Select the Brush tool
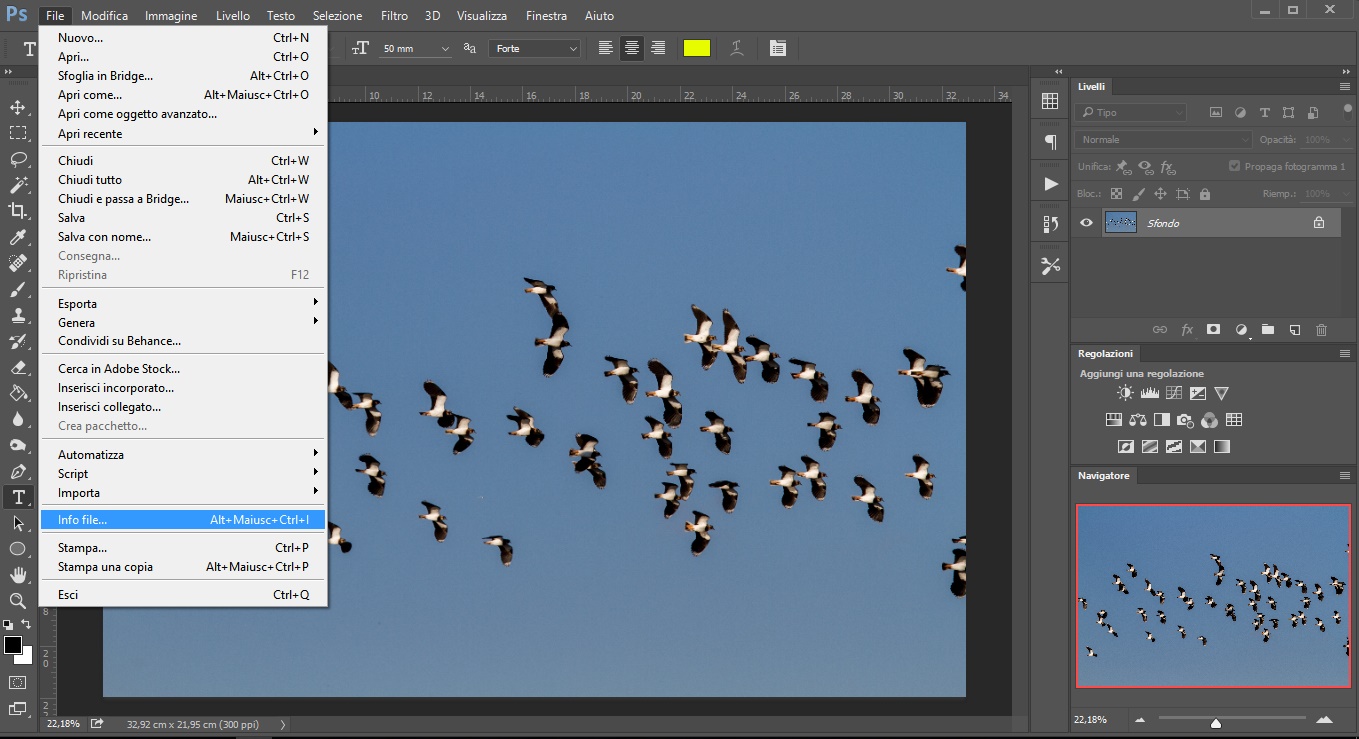1359x739 pixels. pyautogui.click(x=18, y=289)
